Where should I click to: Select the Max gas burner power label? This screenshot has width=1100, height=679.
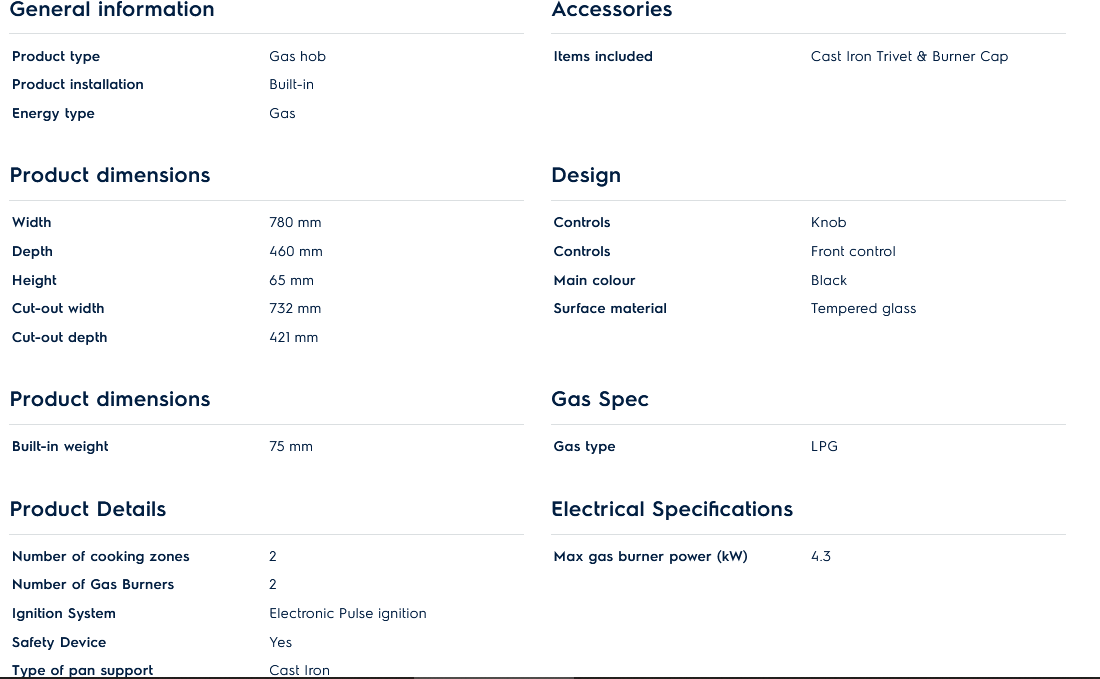tap(650, 556)
